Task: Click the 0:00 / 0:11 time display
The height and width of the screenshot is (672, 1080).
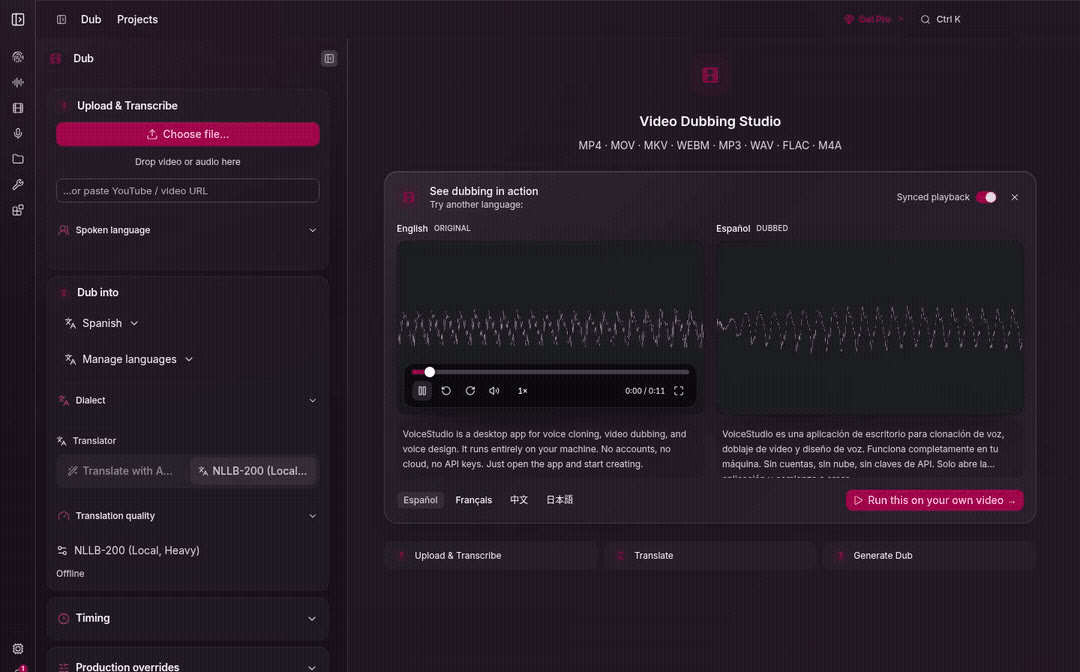Action: (x=645, y=390)
